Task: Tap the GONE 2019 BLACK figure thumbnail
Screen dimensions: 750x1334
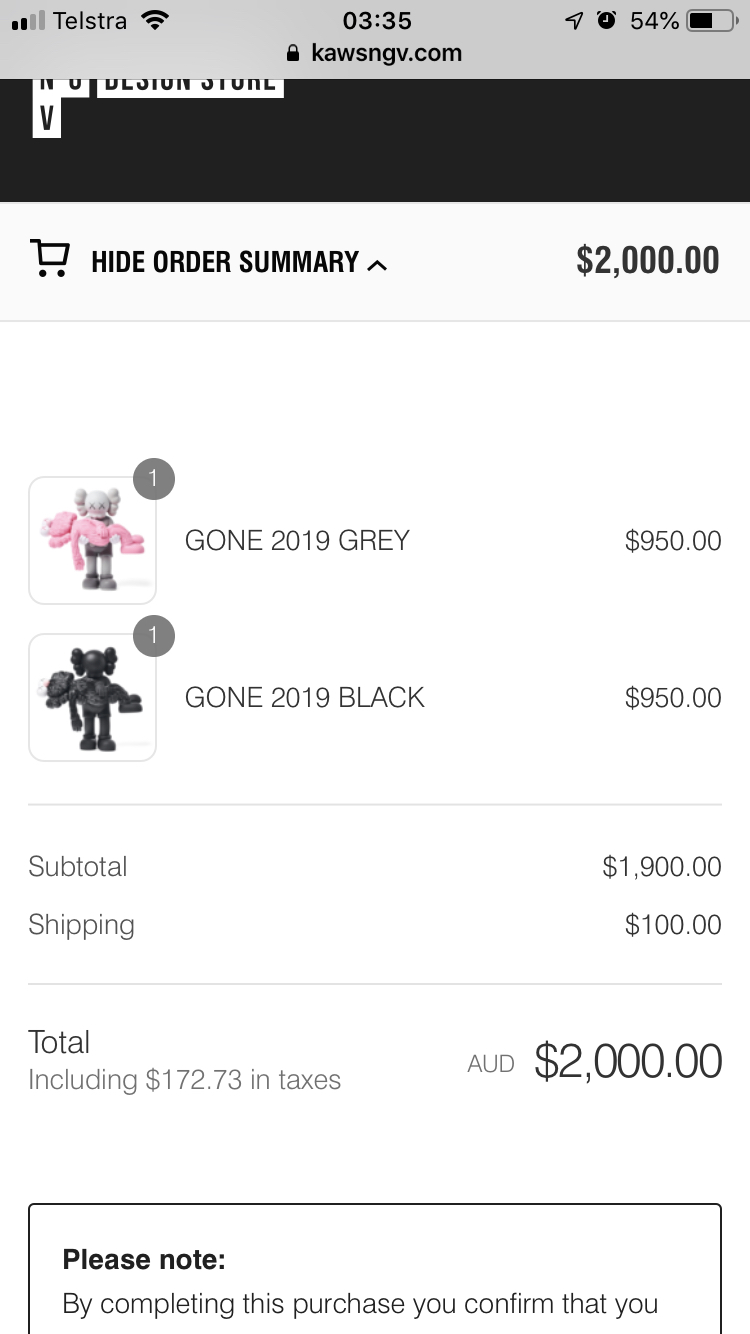Action: pyautogui.click(x=92, y=697)
